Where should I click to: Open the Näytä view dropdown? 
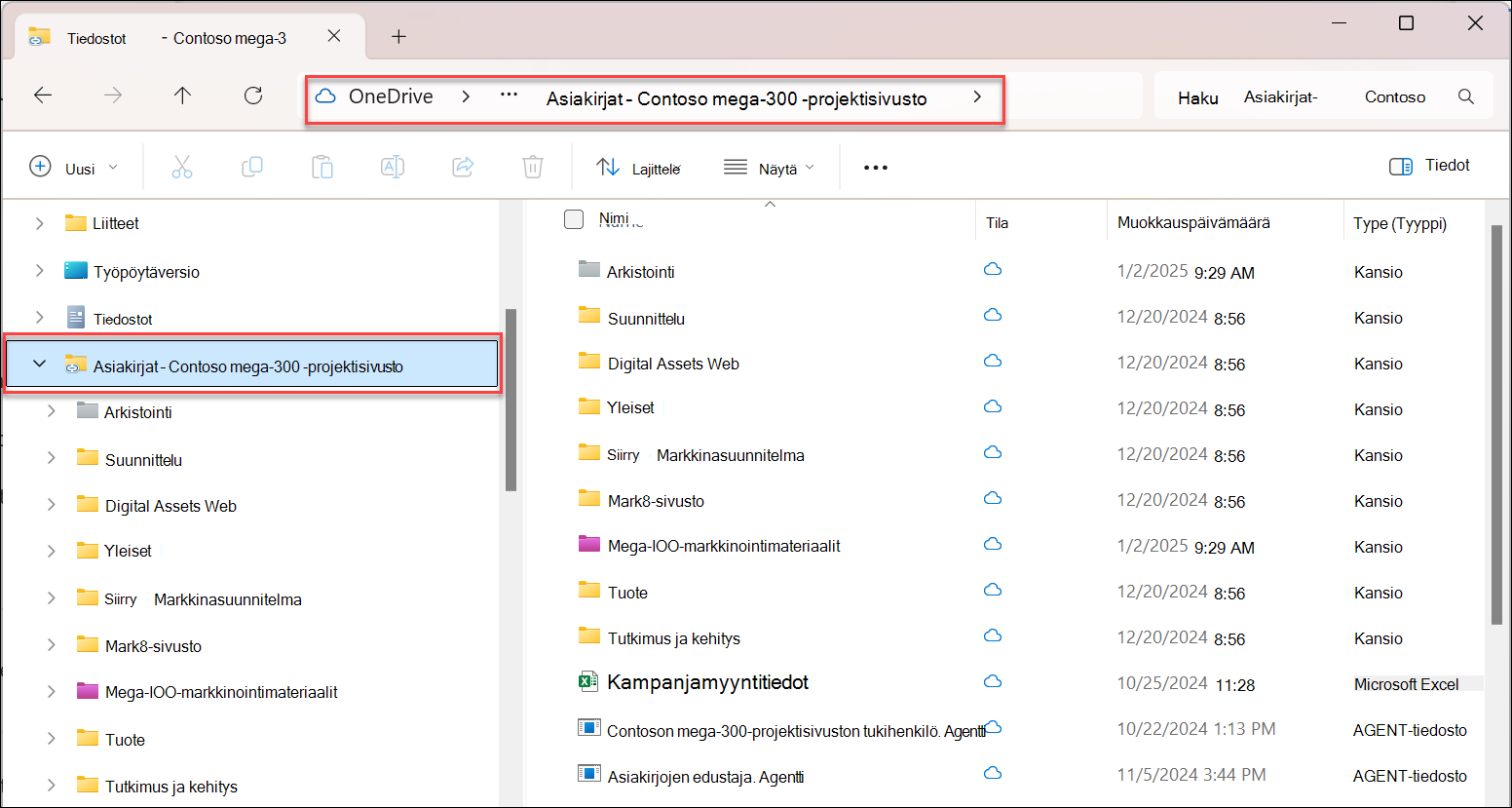coord(770,168)
